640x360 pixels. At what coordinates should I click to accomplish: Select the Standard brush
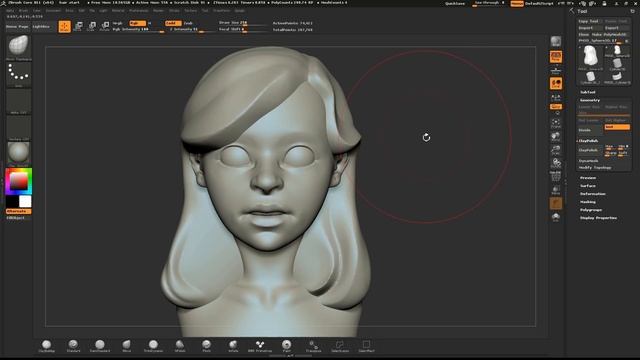coord(73,346)
